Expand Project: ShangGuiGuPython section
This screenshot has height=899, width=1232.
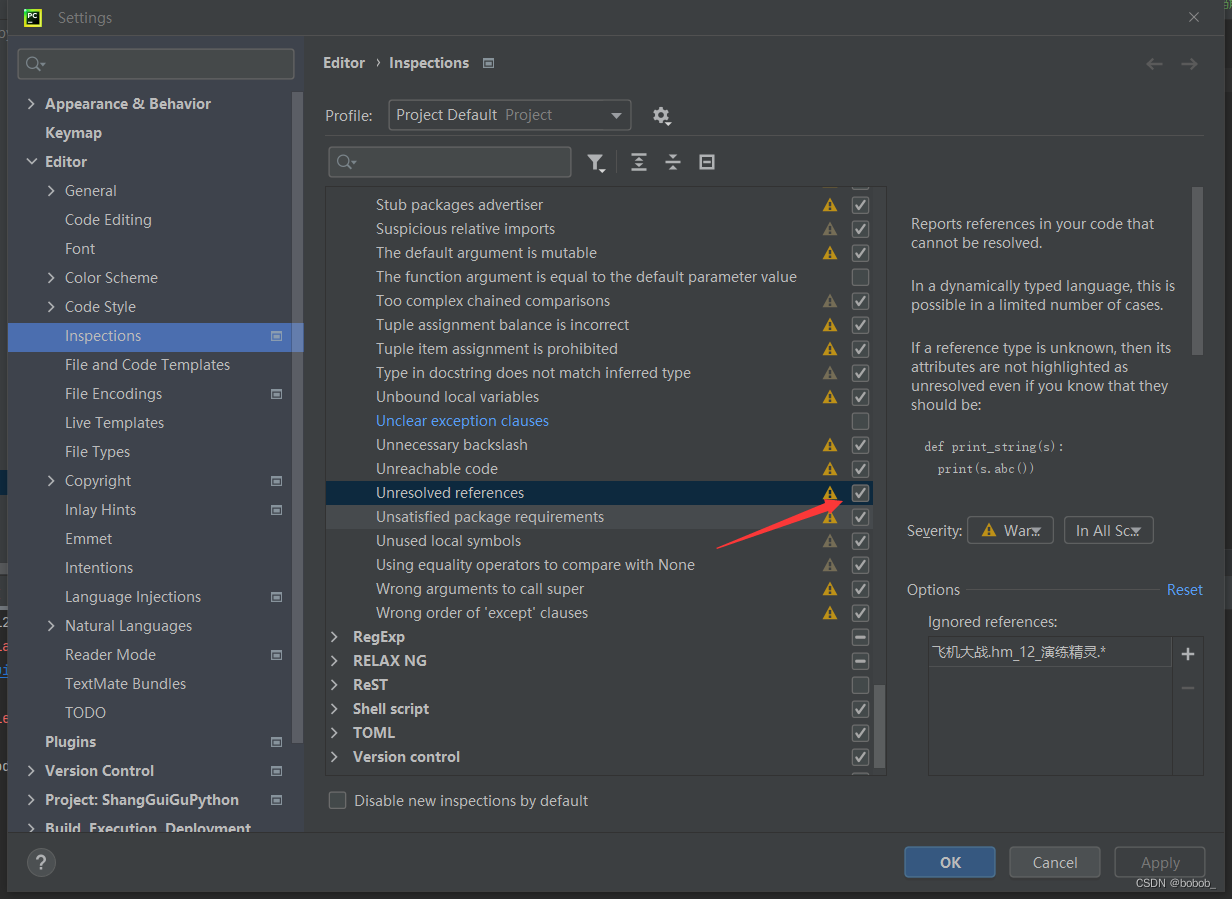point(31,800)
